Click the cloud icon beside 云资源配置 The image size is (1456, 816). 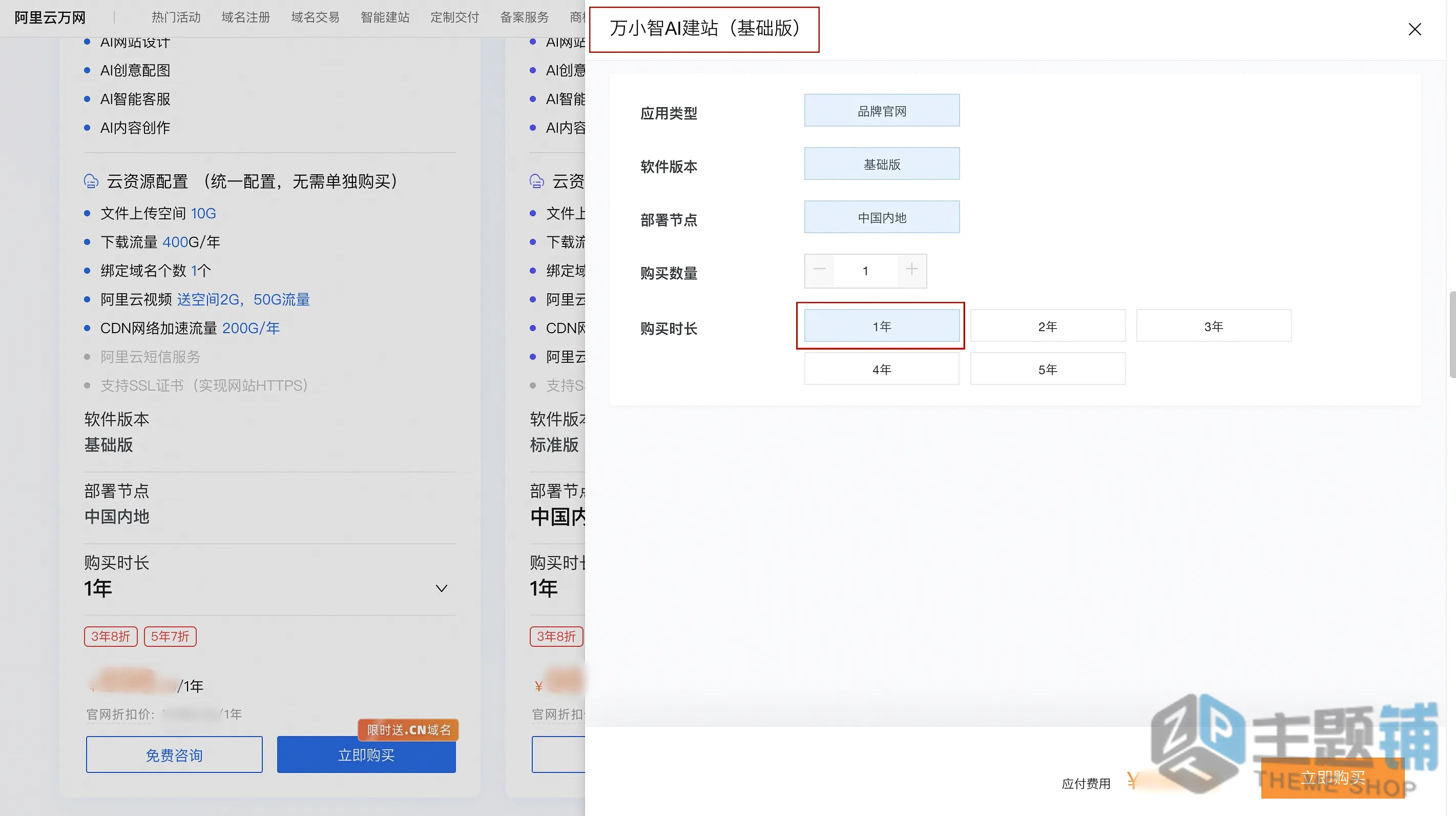(x=91, y=181)
